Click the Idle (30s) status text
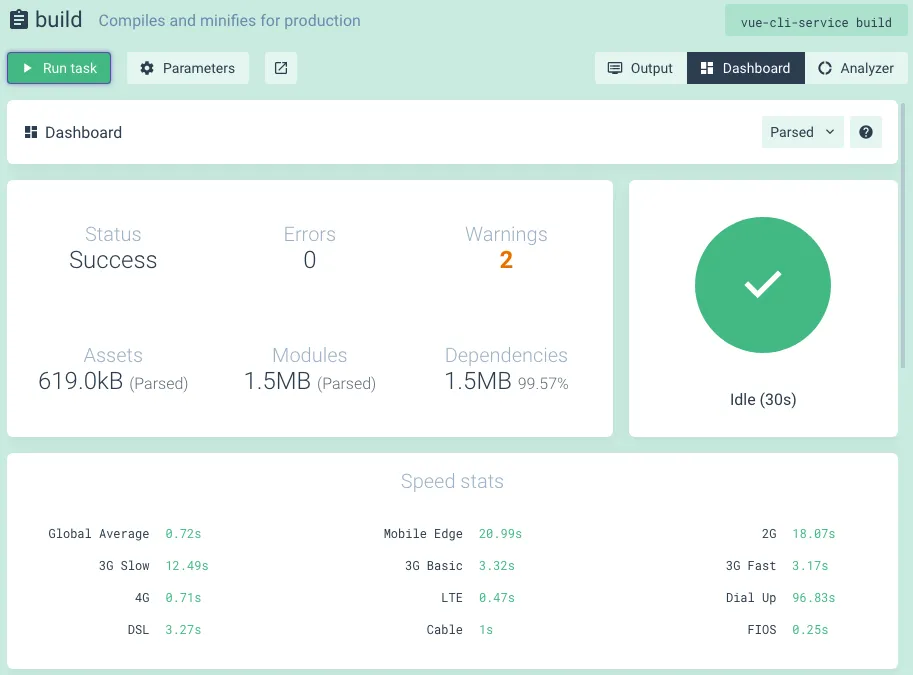 coord(763,400)
